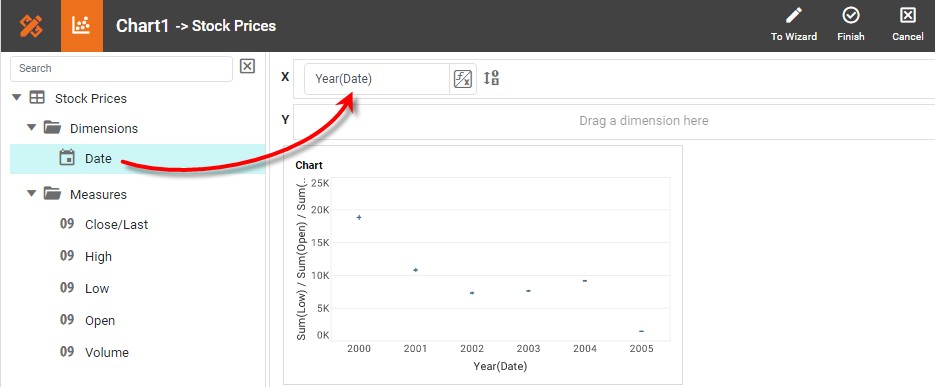935x387 pixels.
Task: Click the 2000 x-axis label
Action: (x=359, y=348)
